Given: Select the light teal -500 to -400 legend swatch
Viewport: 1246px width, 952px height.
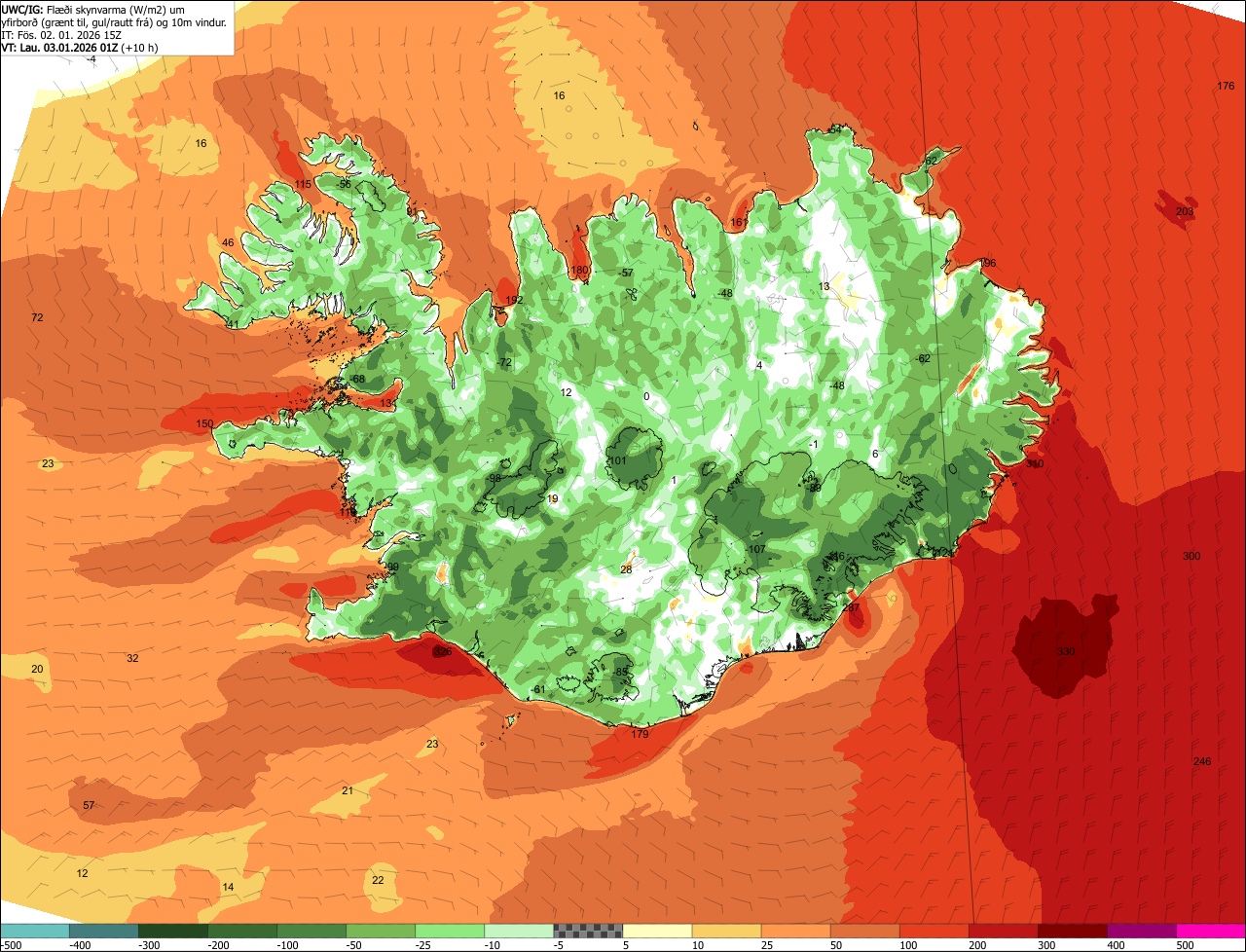Looking at the screenshot, I should point(34,931).
